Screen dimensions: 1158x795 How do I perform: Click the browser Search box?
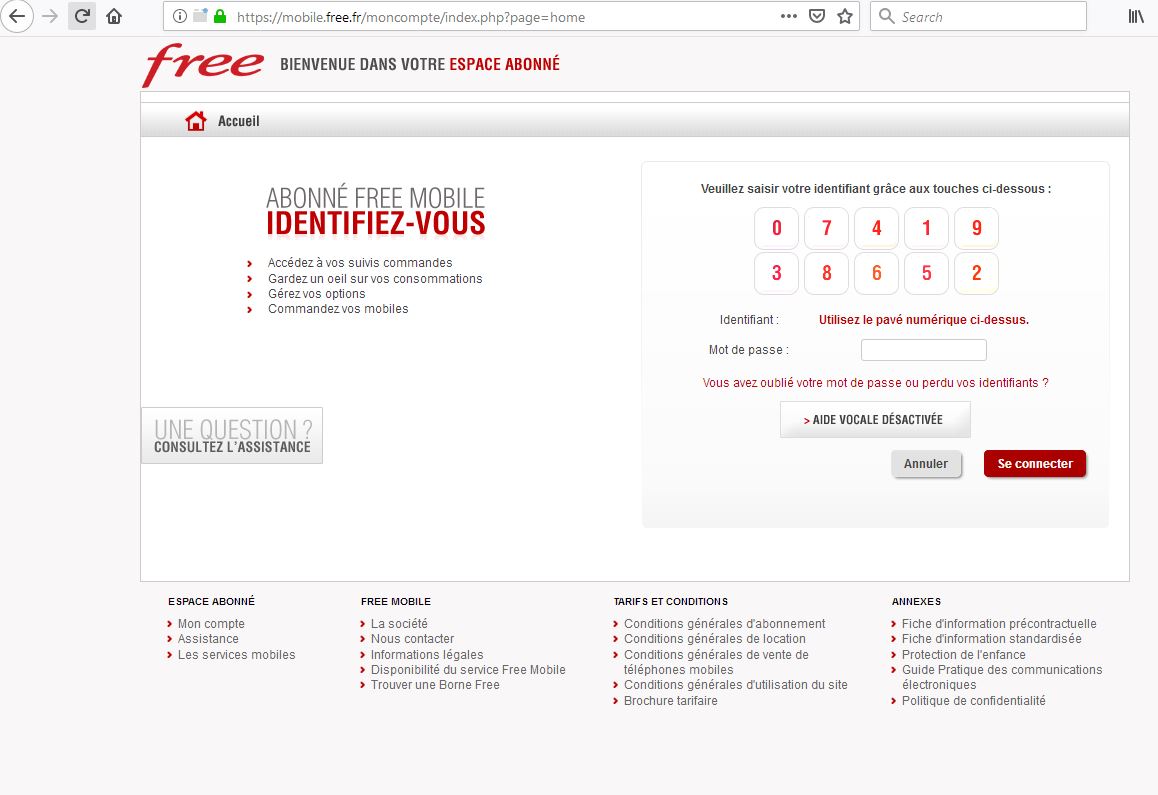pyautogui.click(x=978, y=16)
